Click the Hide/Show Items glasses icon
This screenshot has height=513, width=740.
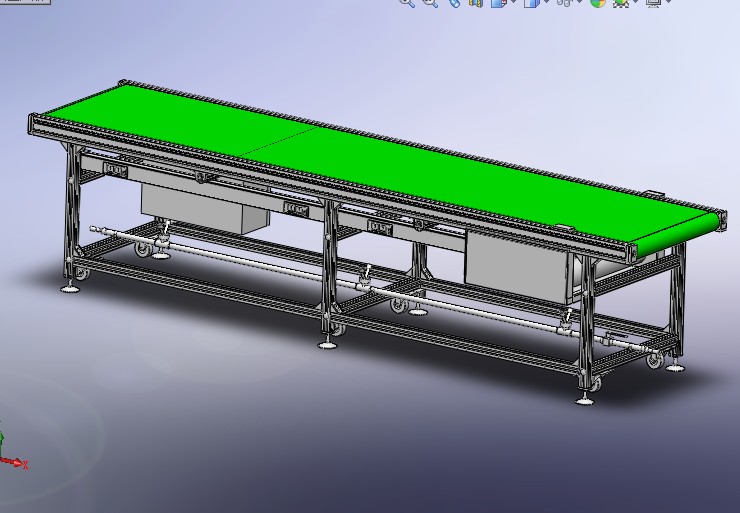click(x=564, y=2)
